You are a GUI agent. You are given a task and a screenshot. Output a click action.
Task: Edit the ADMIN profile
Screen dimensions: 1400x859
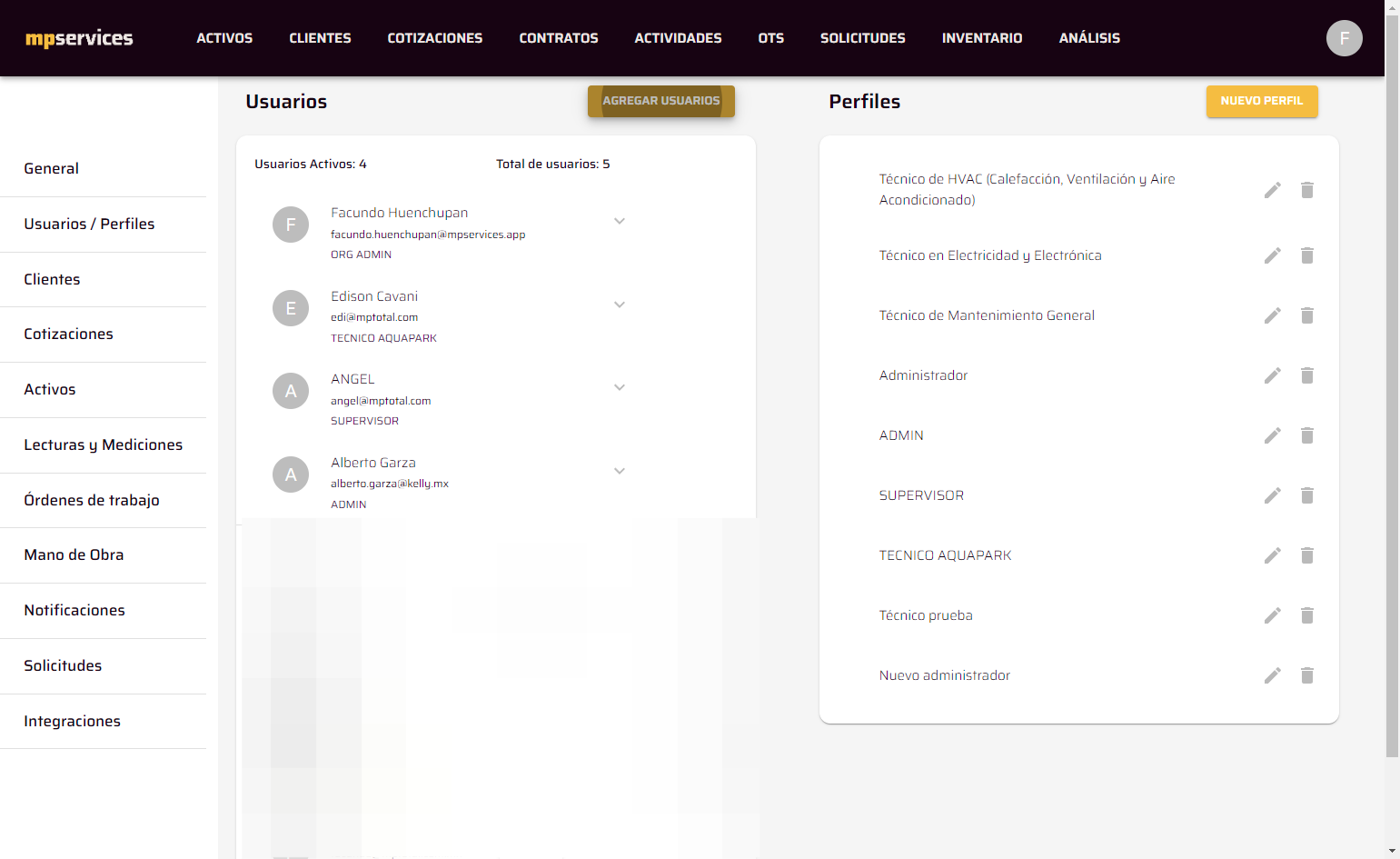(1273, 435)
